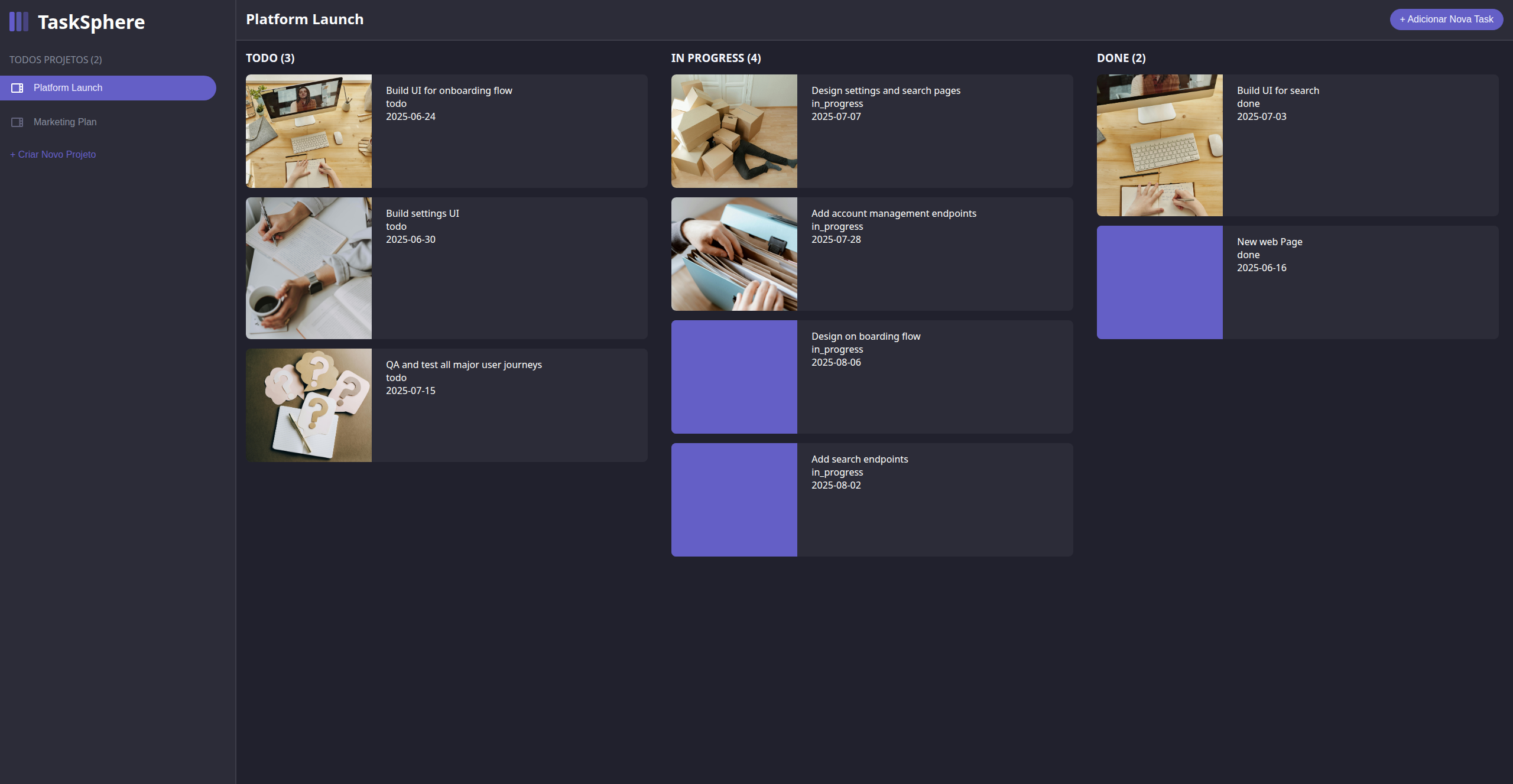Click the TODO (3) column header
The height and width of the screenshot is (784, 1513).
(270, 58)
